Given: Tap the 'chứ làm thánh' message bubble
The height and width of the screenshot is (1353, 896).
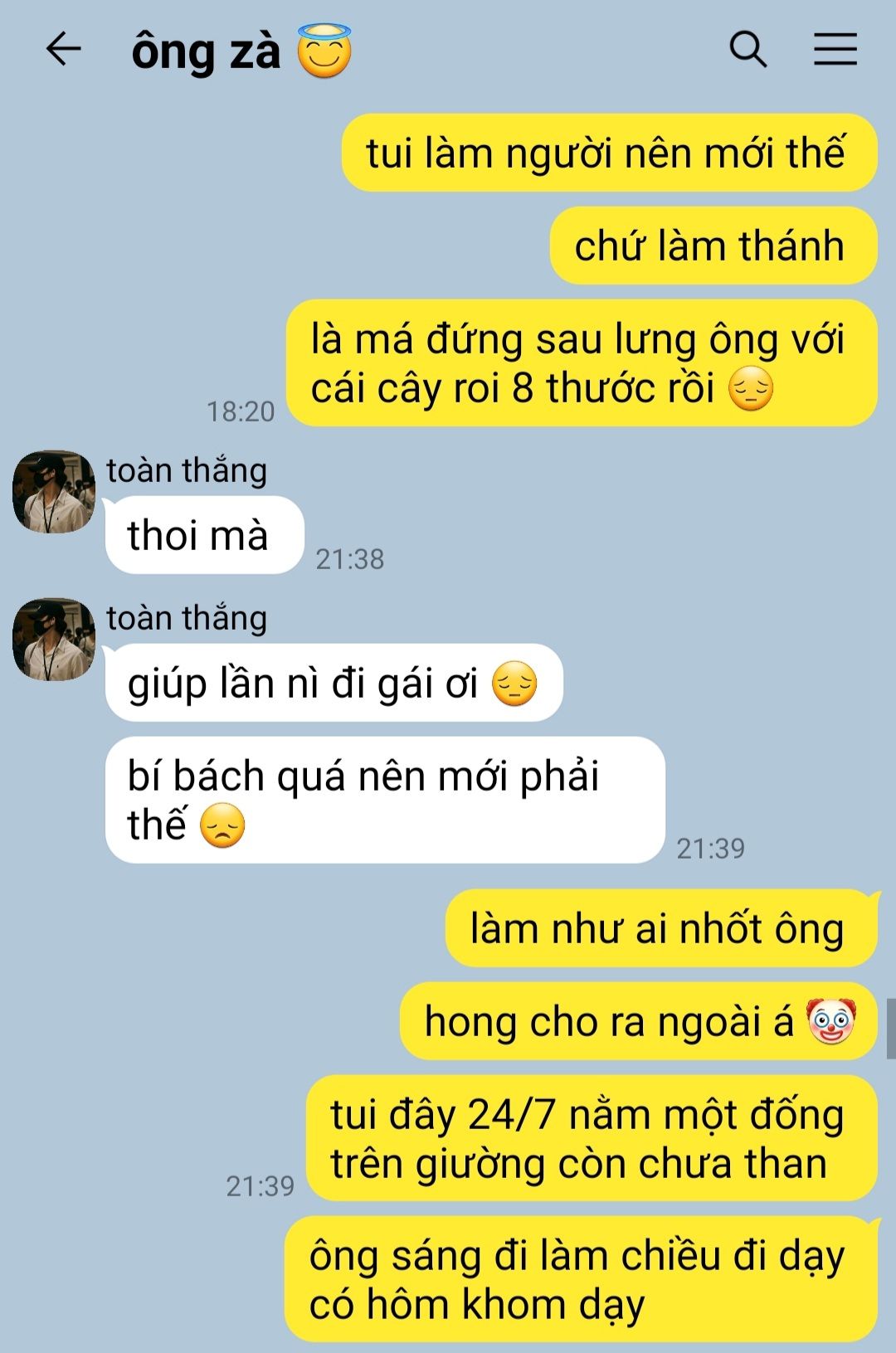Looking at the screenshot, I should [x=713, y=246].
